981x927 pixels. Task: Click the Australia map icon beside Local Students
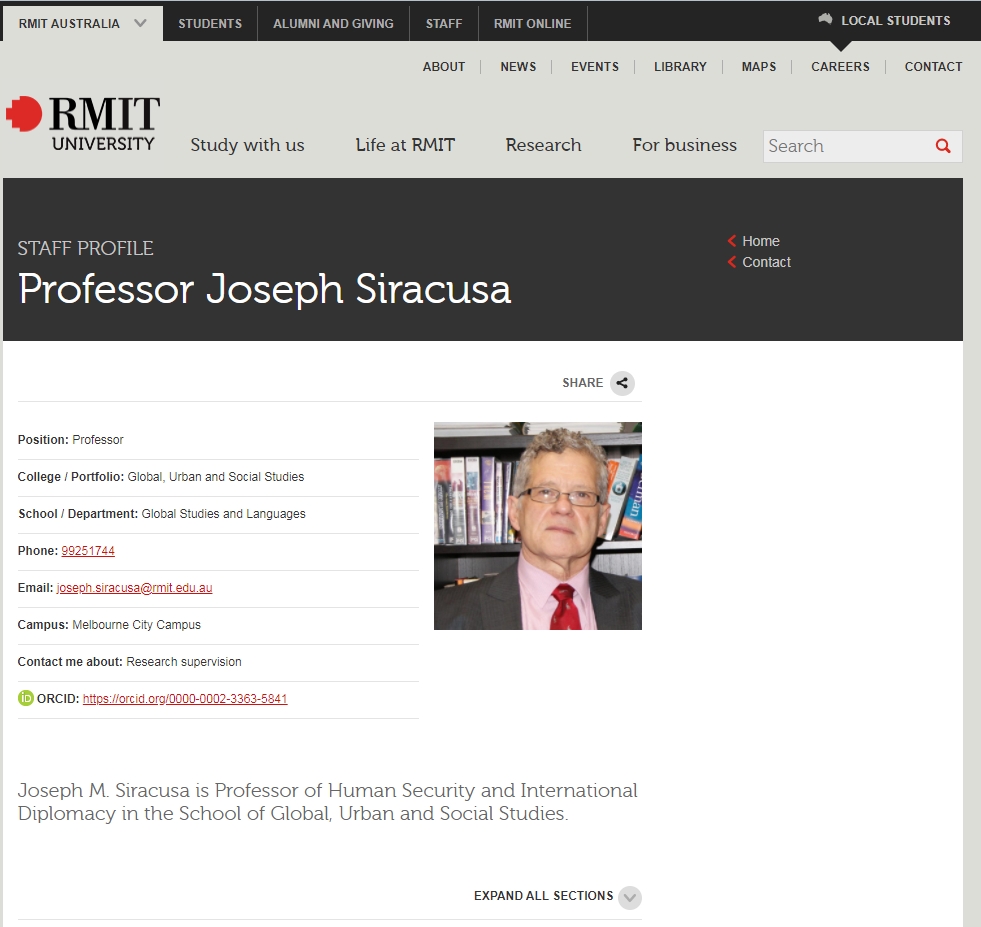825,19
